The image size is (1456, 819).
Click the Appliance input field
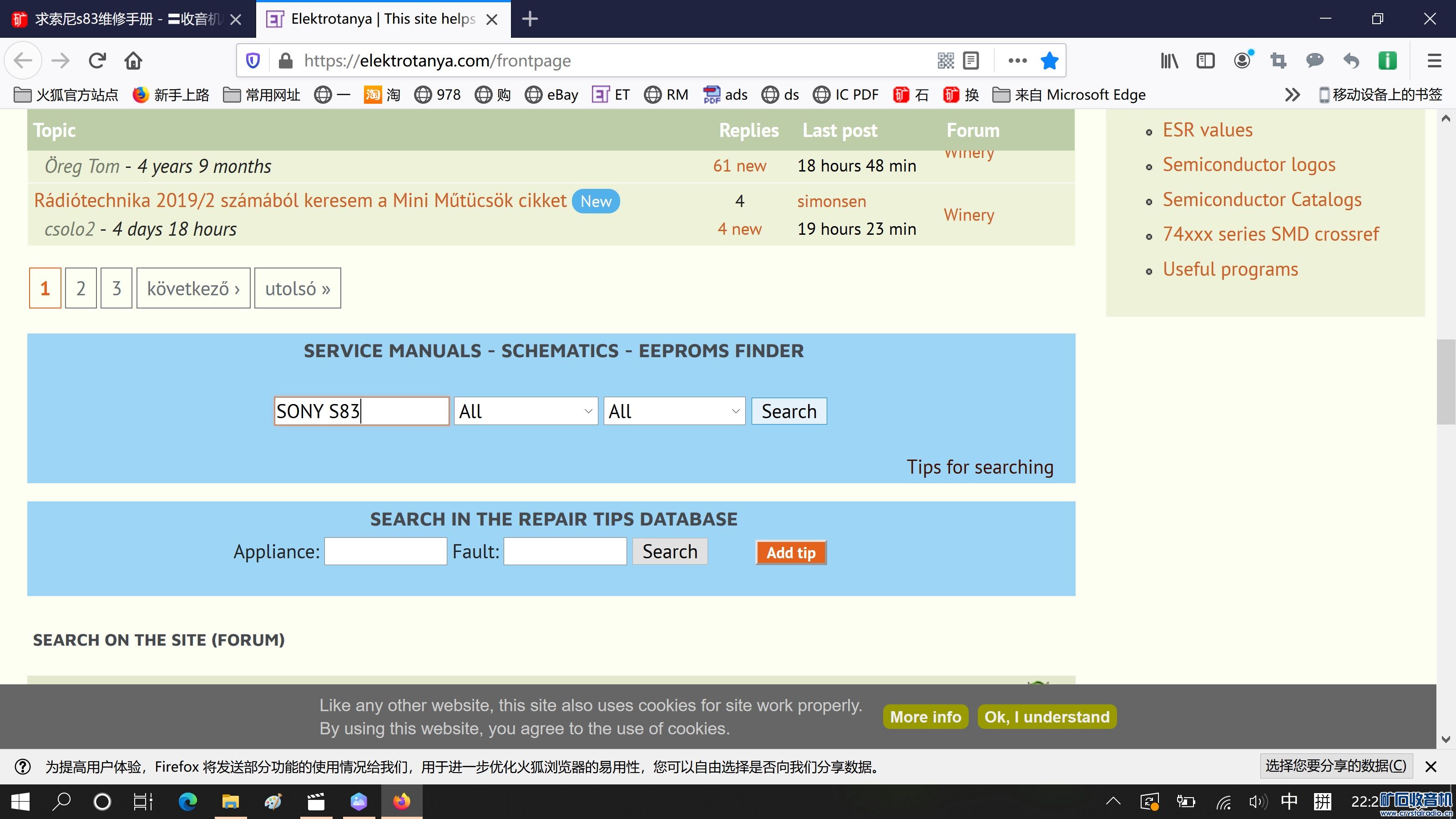385,551
